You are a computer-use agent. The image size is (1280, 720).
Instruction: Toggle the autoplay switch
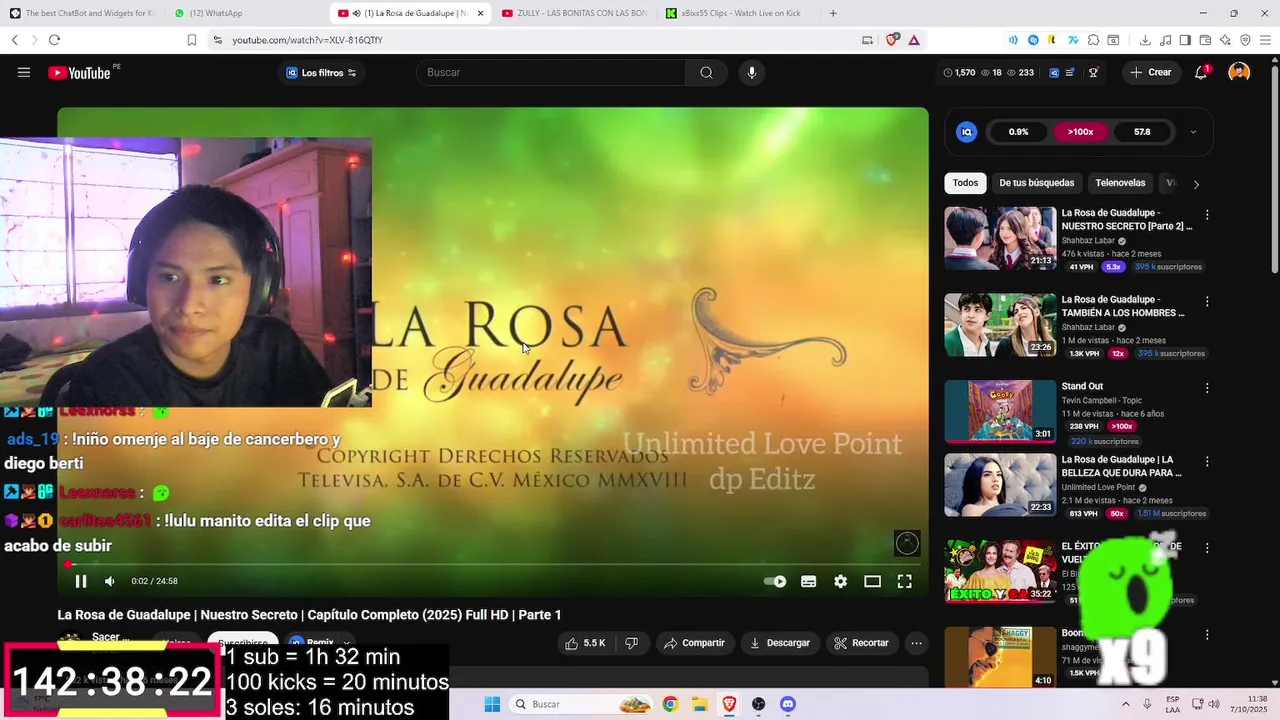point(775,581)
